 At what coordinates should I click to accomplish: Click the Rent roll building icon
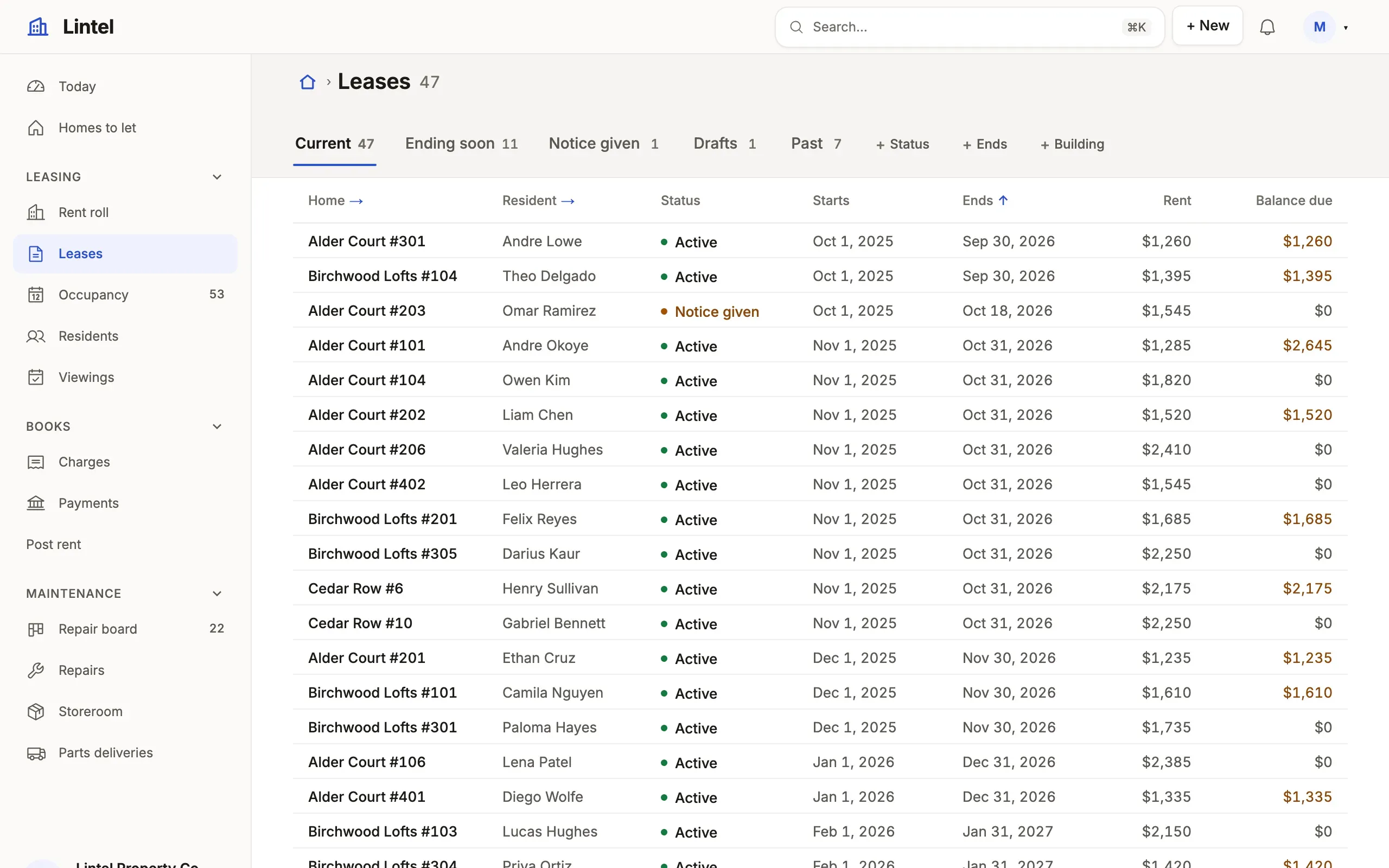36,213
